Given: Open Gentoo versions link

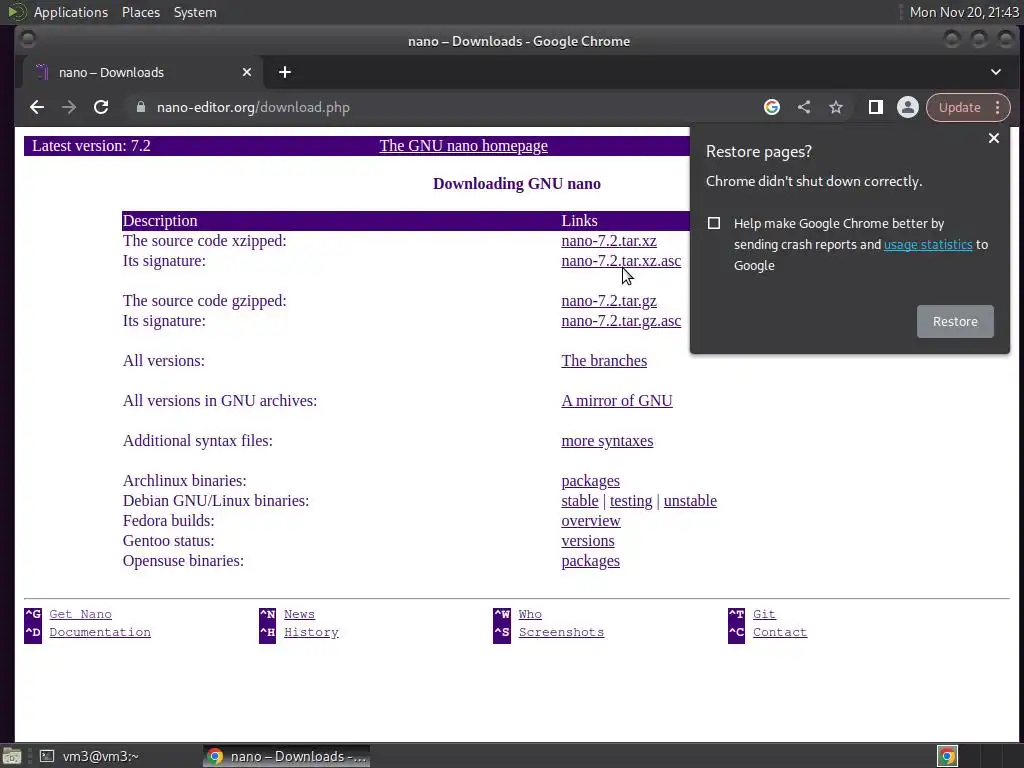Looking at the screenshot, I should coord(588,541).
